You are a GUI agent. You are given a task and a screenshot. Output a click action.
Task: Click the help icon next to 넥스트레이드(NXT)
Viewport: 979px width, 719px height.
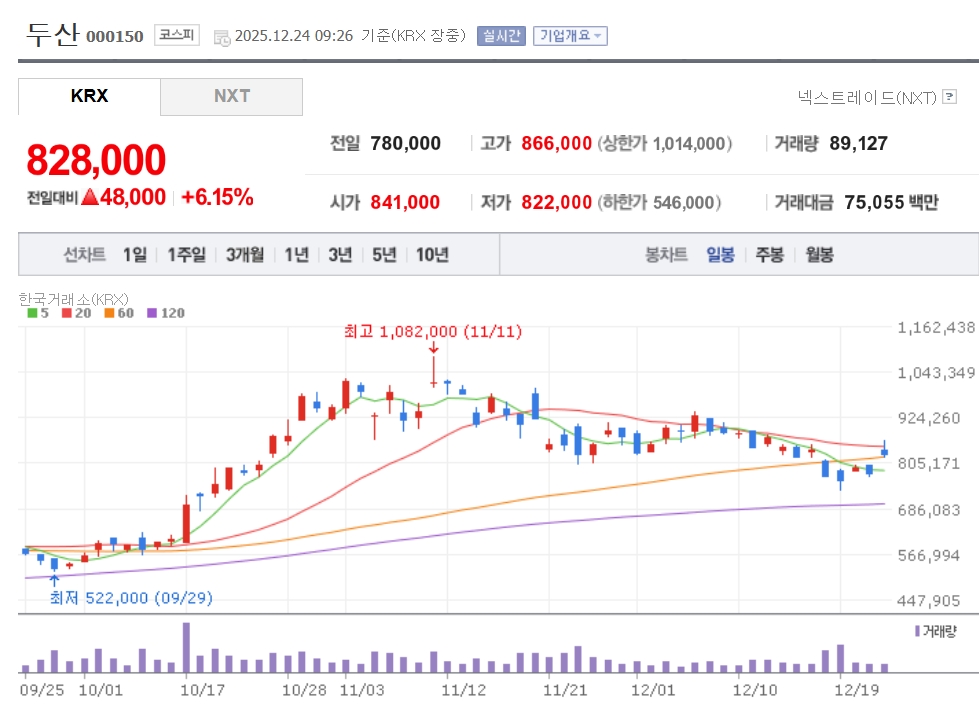[x=949, y=97]
